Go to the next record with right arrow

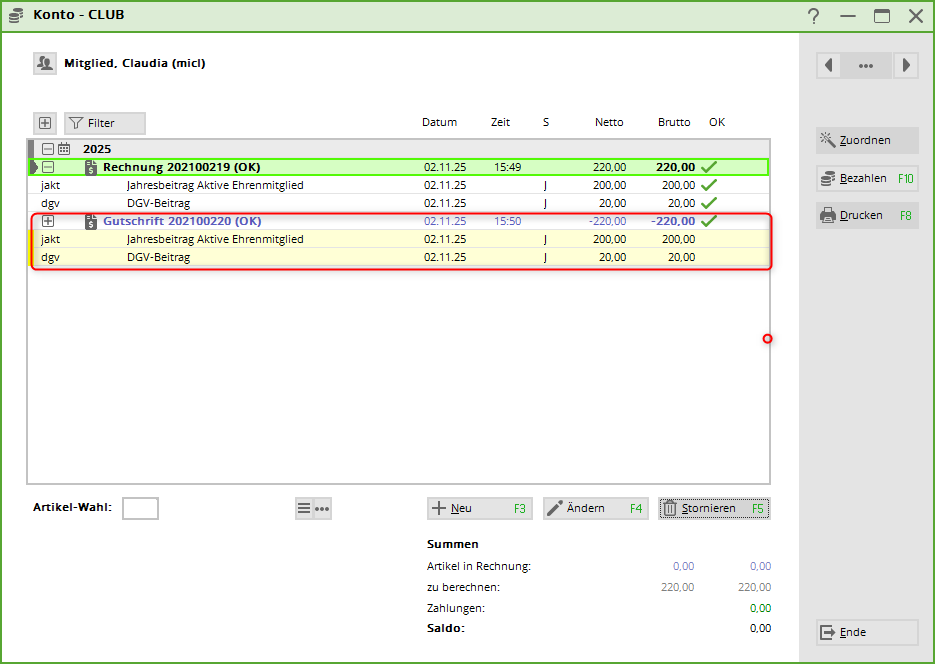[x=905, y=65]
